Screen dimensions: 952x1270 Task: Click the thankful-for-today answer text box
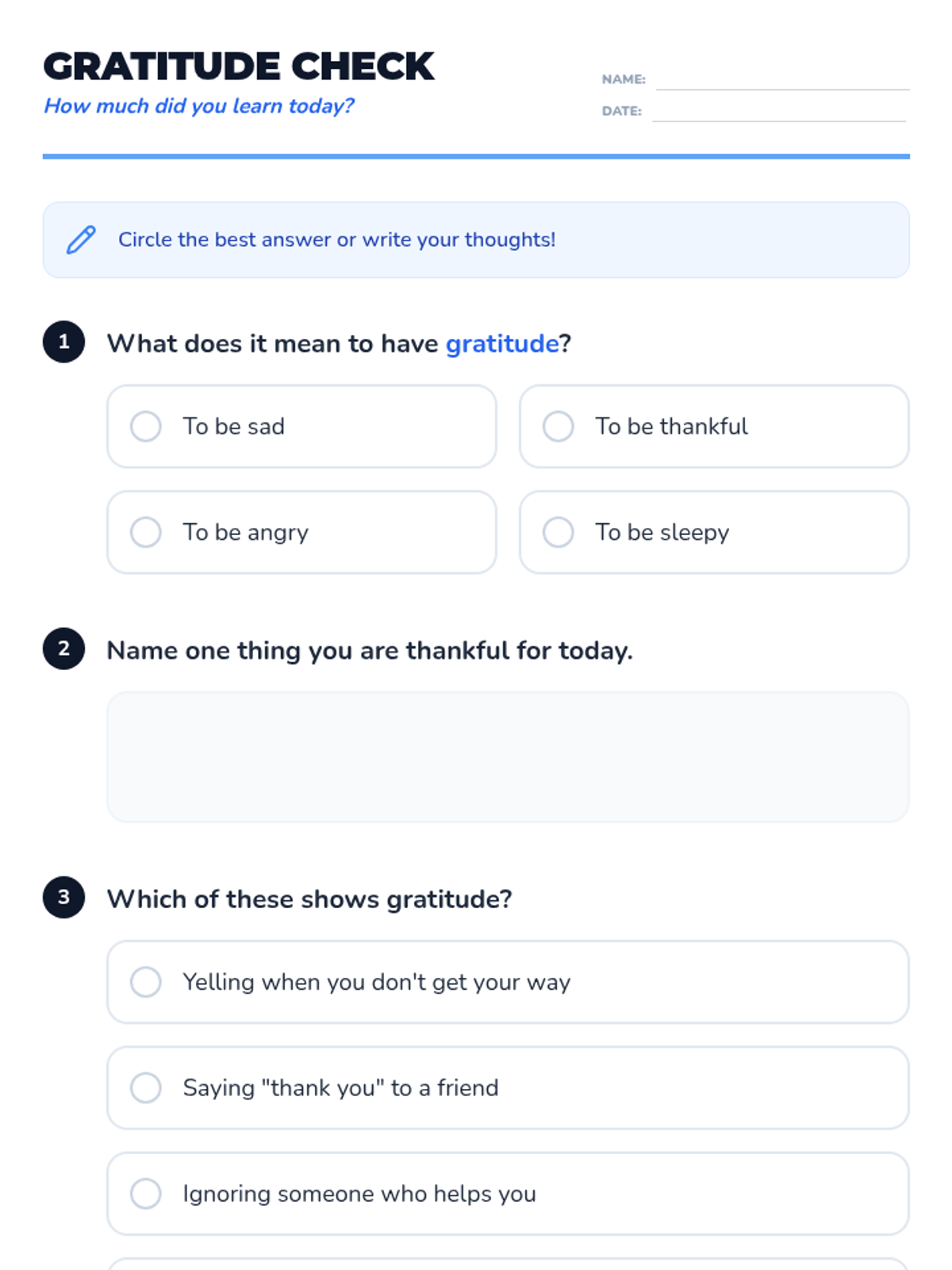pos(508,756)
